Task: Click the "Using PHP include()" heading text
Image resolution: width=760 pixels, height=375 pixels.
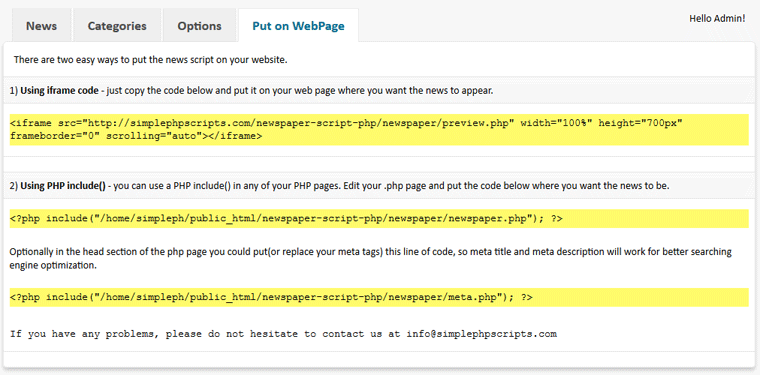Action: point(63,186)
